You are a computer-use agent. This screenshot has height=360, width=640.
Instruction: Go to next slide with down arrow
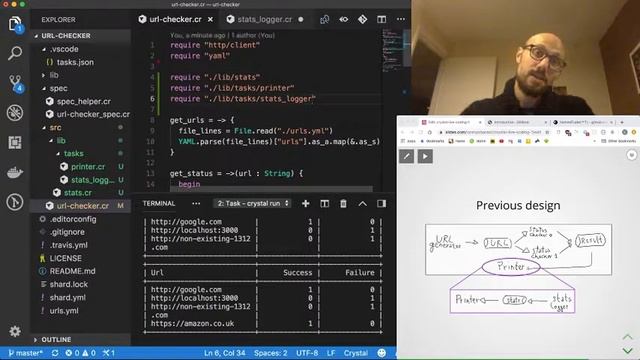(627, 351)
